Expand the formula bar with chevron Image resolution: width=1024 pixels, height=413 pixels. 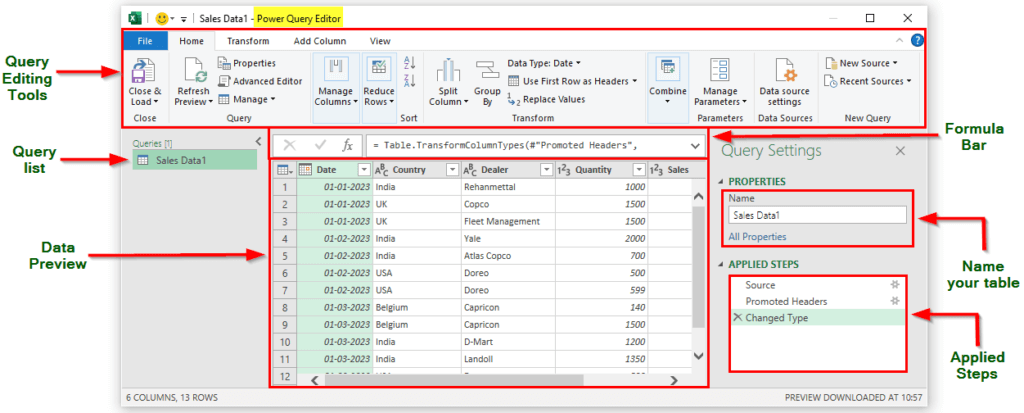pyautogui.click(x=696, y=145)
